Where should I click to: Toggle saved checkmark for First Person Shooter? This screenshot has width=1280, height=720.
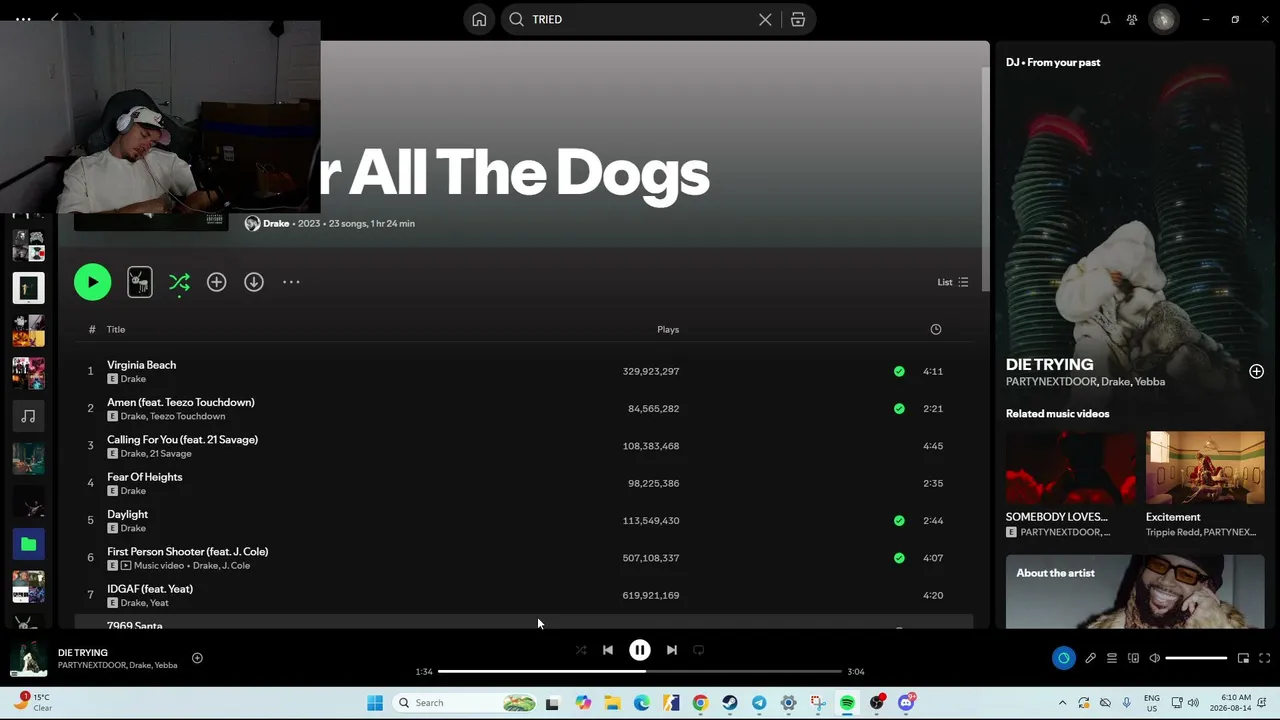pos(899,558)
